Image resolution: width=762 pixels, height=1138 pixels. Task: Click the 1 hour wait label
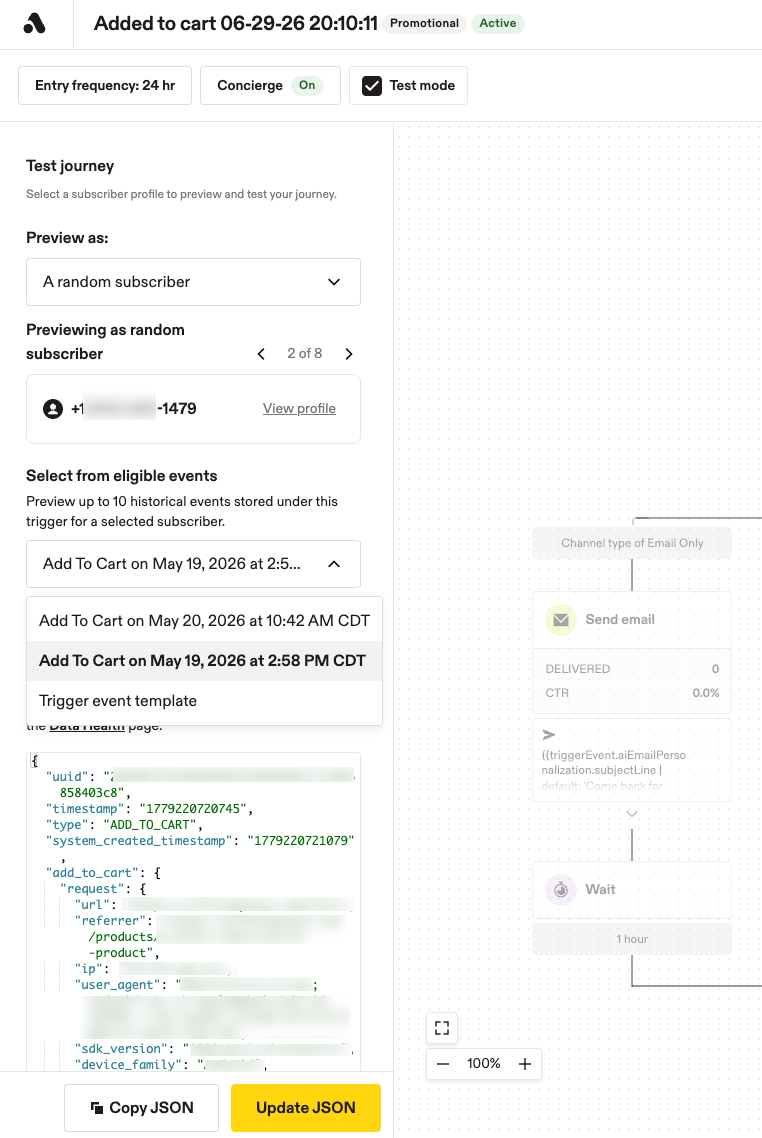[631, 939]
